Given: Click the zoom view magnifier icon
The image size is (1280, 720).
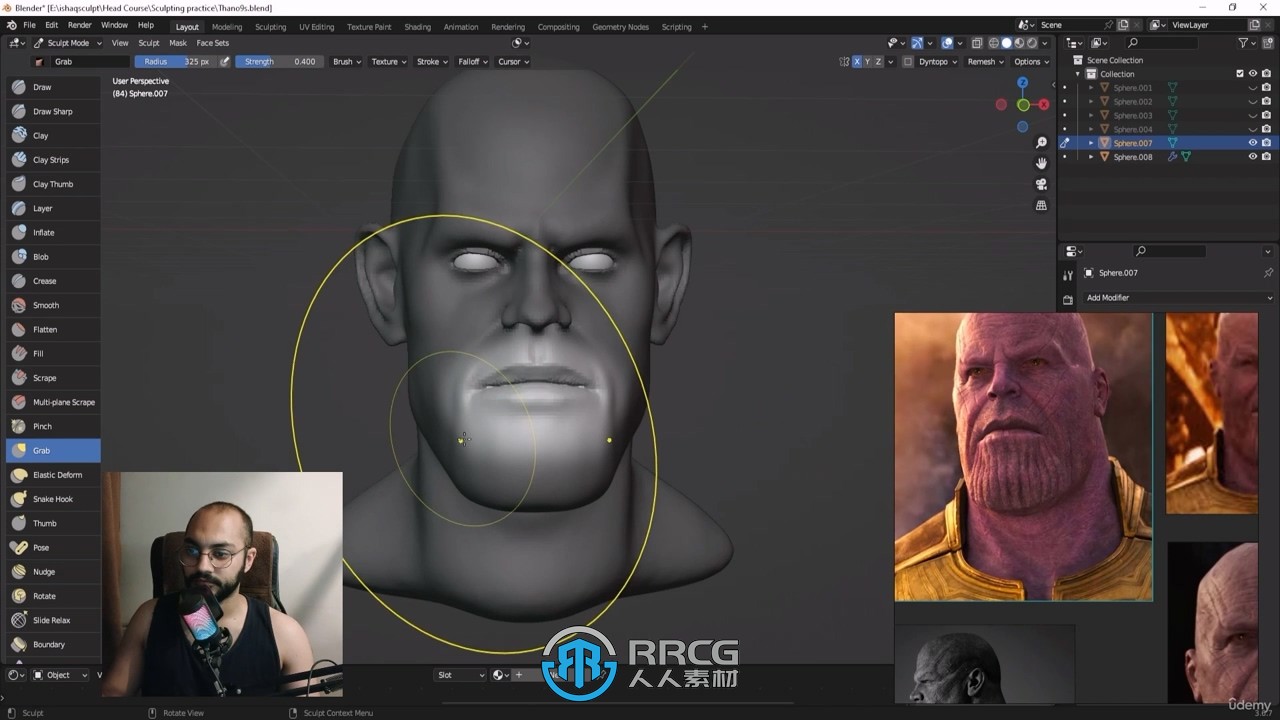Looking at the screenshot, I should click(1041, 143).
